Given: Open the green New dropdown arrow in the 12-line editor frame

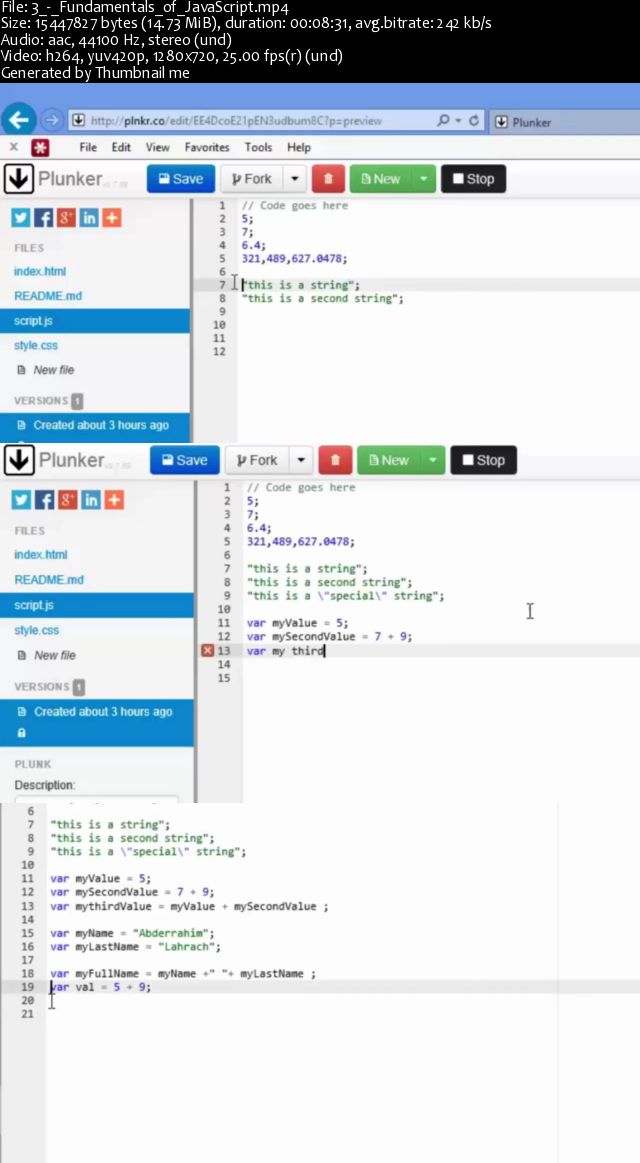Looking at the screenshot, I should (423, 179).
